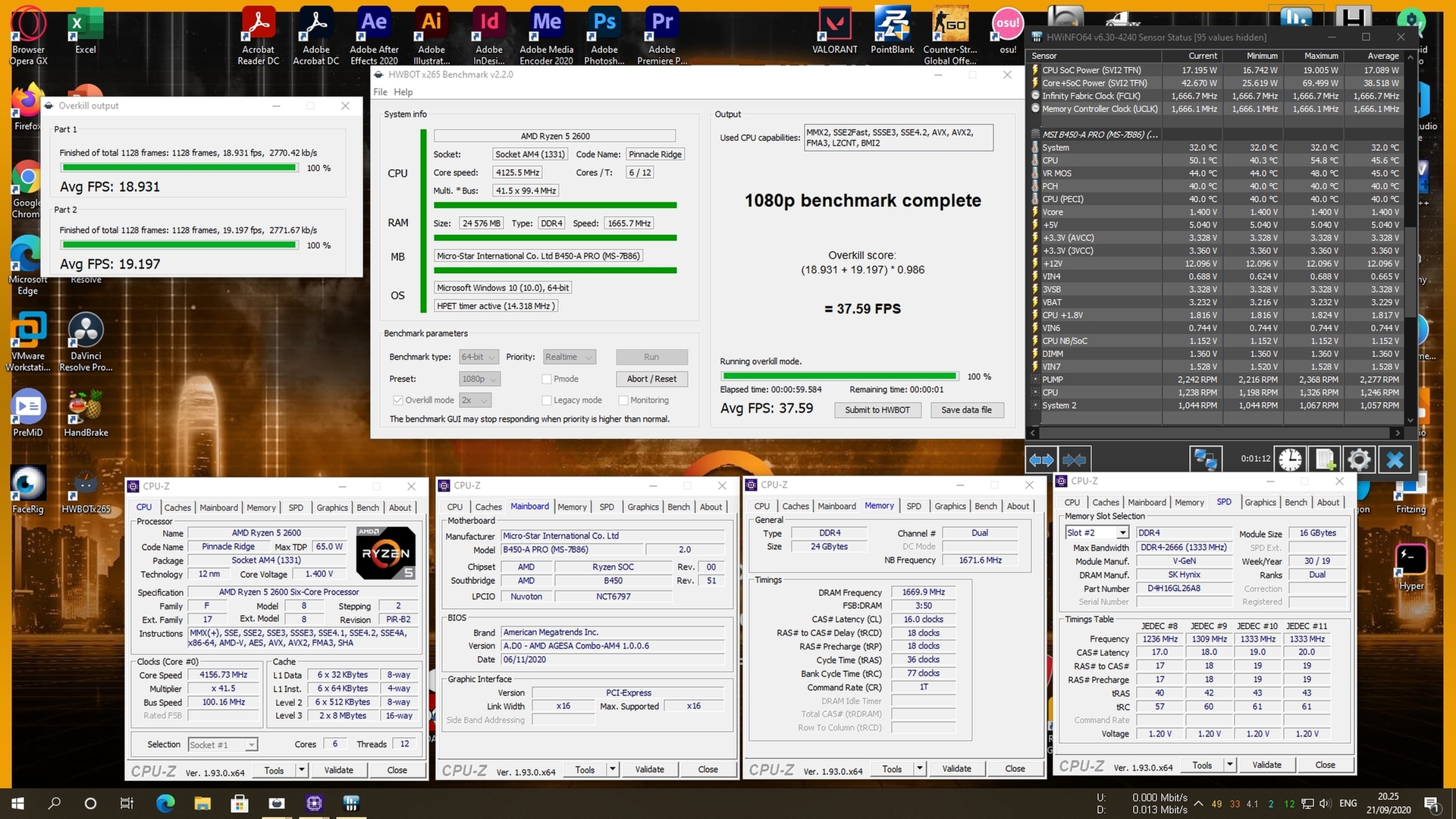Click Validate in the CPU-Z Memory window

coord(956,769)
